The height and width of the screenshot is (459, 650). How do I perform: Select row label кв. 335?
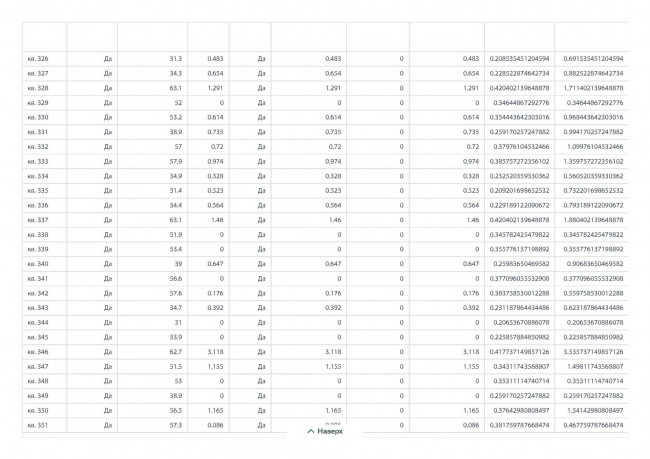point(38,191)
